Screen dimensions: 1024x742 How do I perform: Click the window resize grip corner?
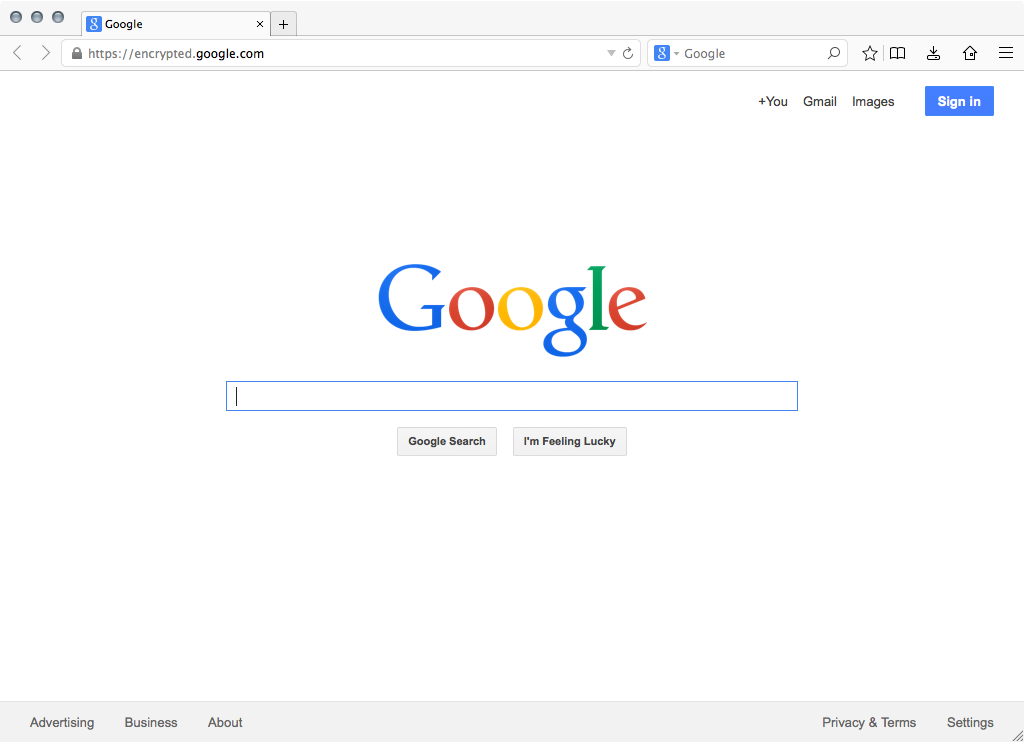(x=1017, y=735)
